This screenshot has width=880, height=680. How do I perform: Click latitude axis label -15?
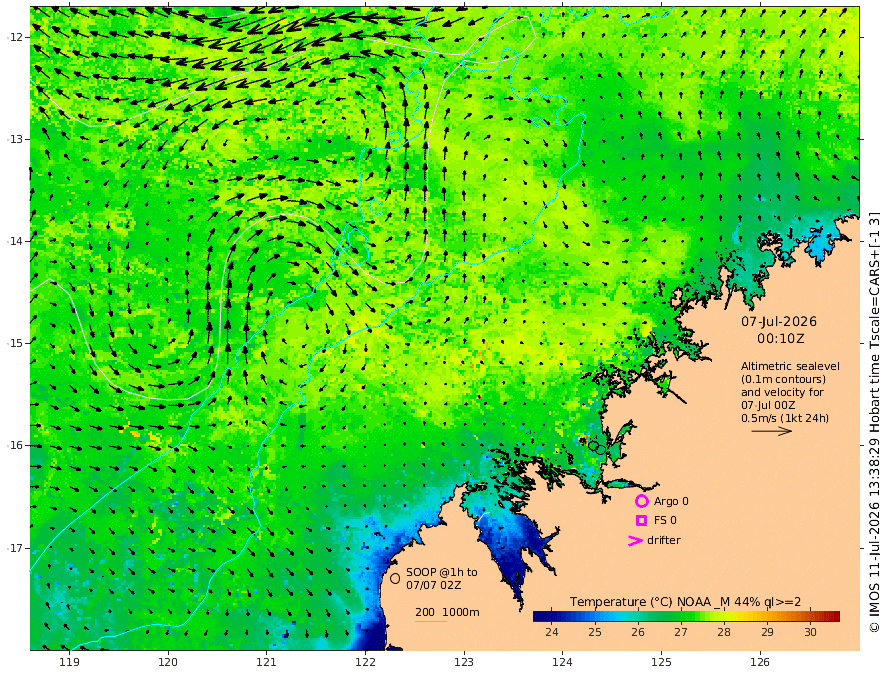click(15, 343)
